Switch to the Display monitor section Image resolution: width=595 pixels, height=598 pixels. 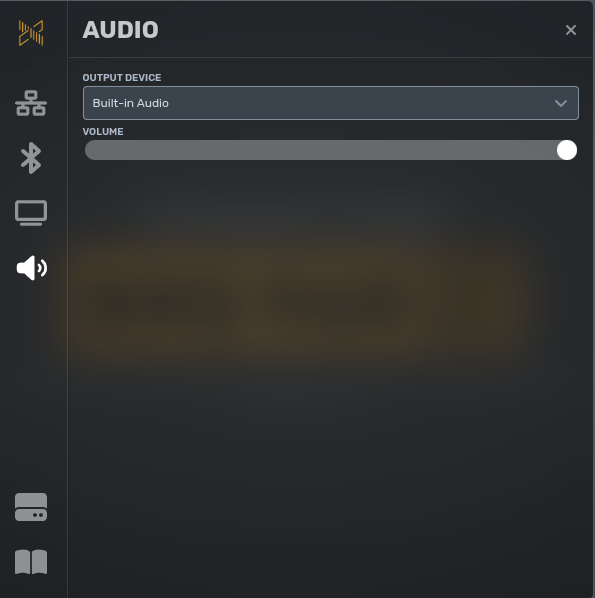pyautogui.click(x=31, y=213)
